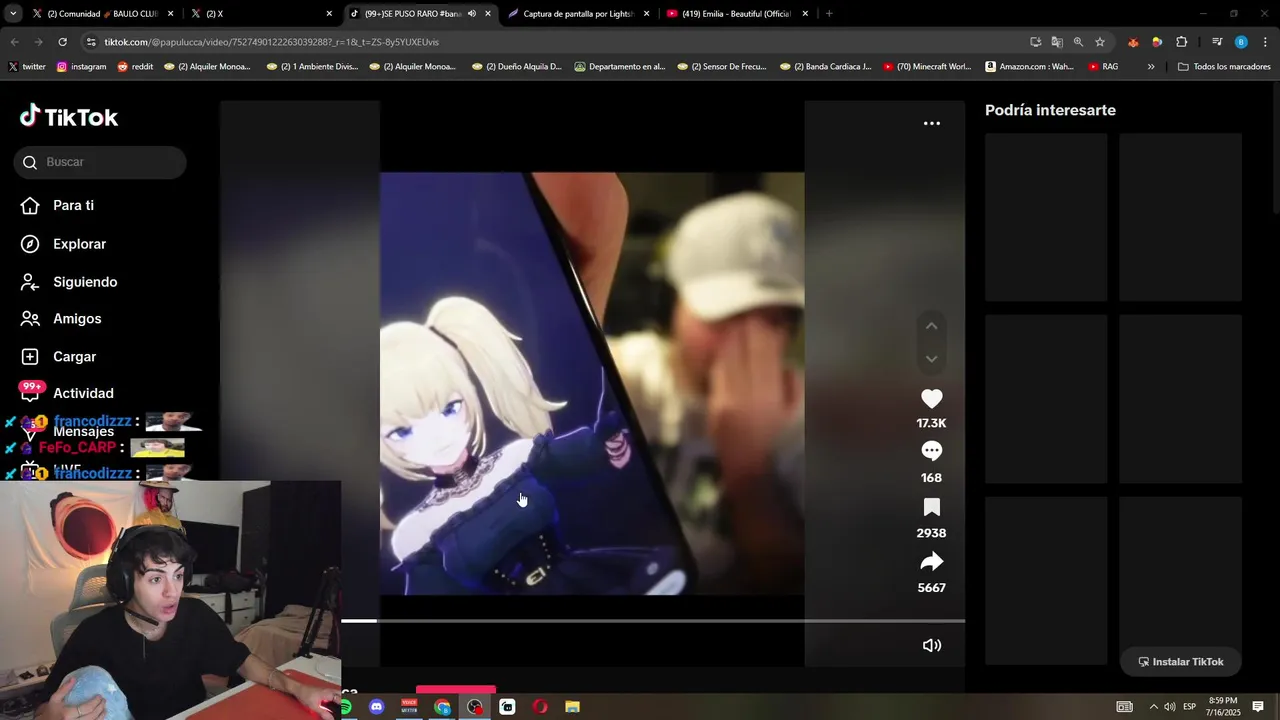Go to previous video up chevron

coord(931,326)
